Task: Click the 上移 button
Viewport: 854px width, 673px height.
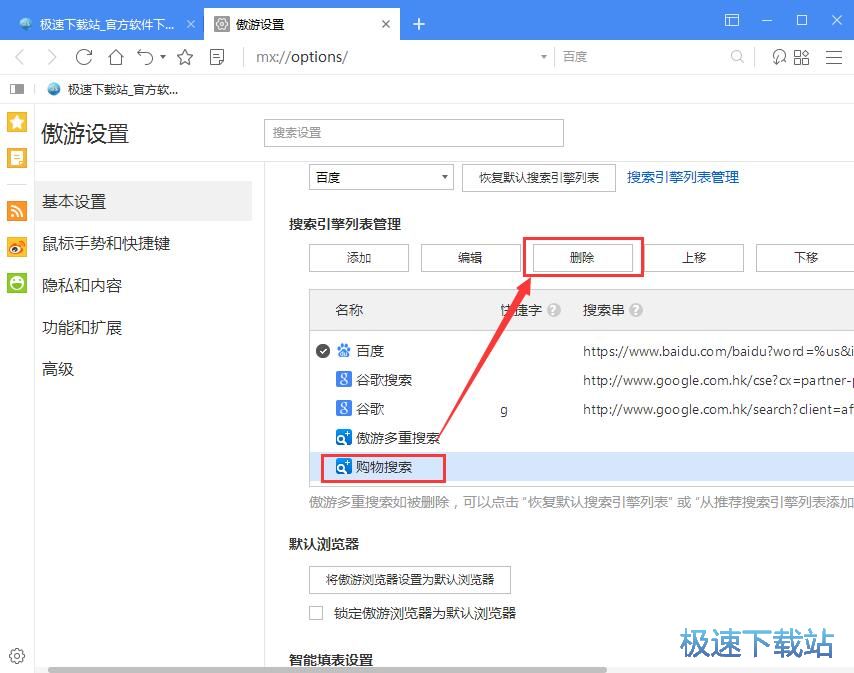Action: [694, 258]
